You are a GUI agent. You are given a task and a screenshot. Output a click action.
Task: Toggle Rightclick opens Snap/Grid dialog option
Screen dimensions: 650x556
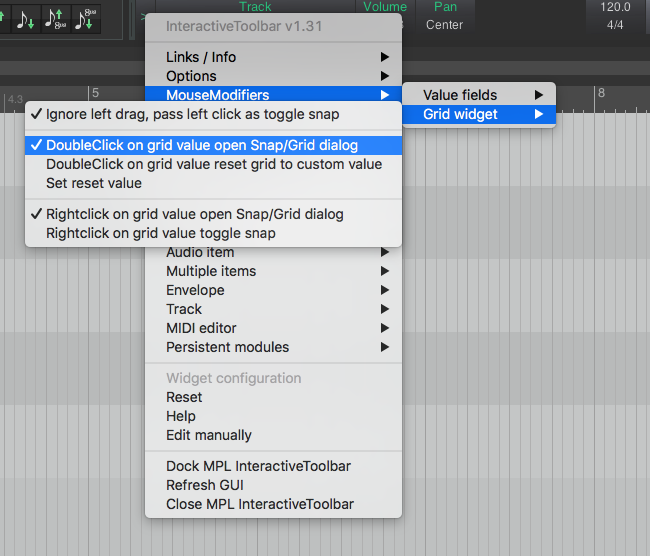tap(194, 214)
